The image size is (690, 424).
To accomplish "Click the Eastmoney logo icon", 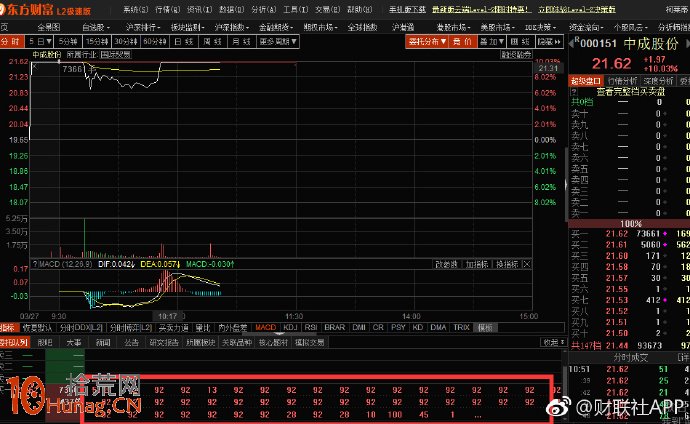I will tap(2, 9).
